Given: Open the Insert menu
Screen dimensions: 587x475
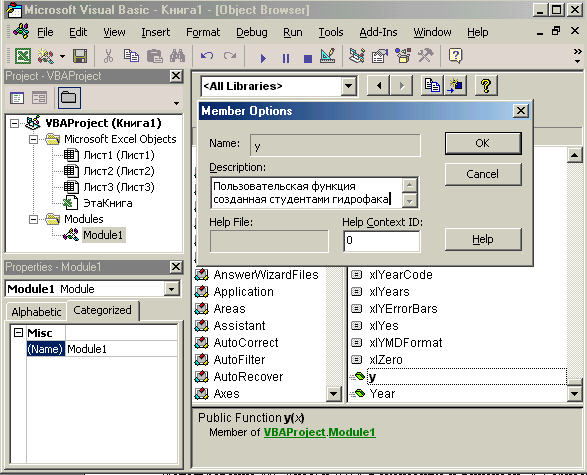Looking at the screenshot, I should coord(155,33).
